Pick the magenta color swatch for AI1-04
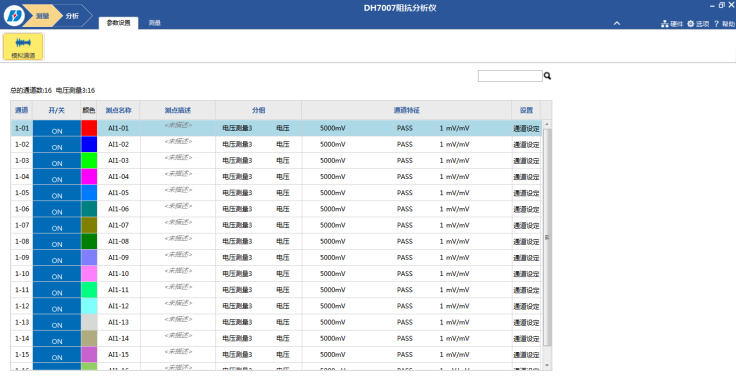This screenshot has height=392, width=736. (x=89, y=177)
